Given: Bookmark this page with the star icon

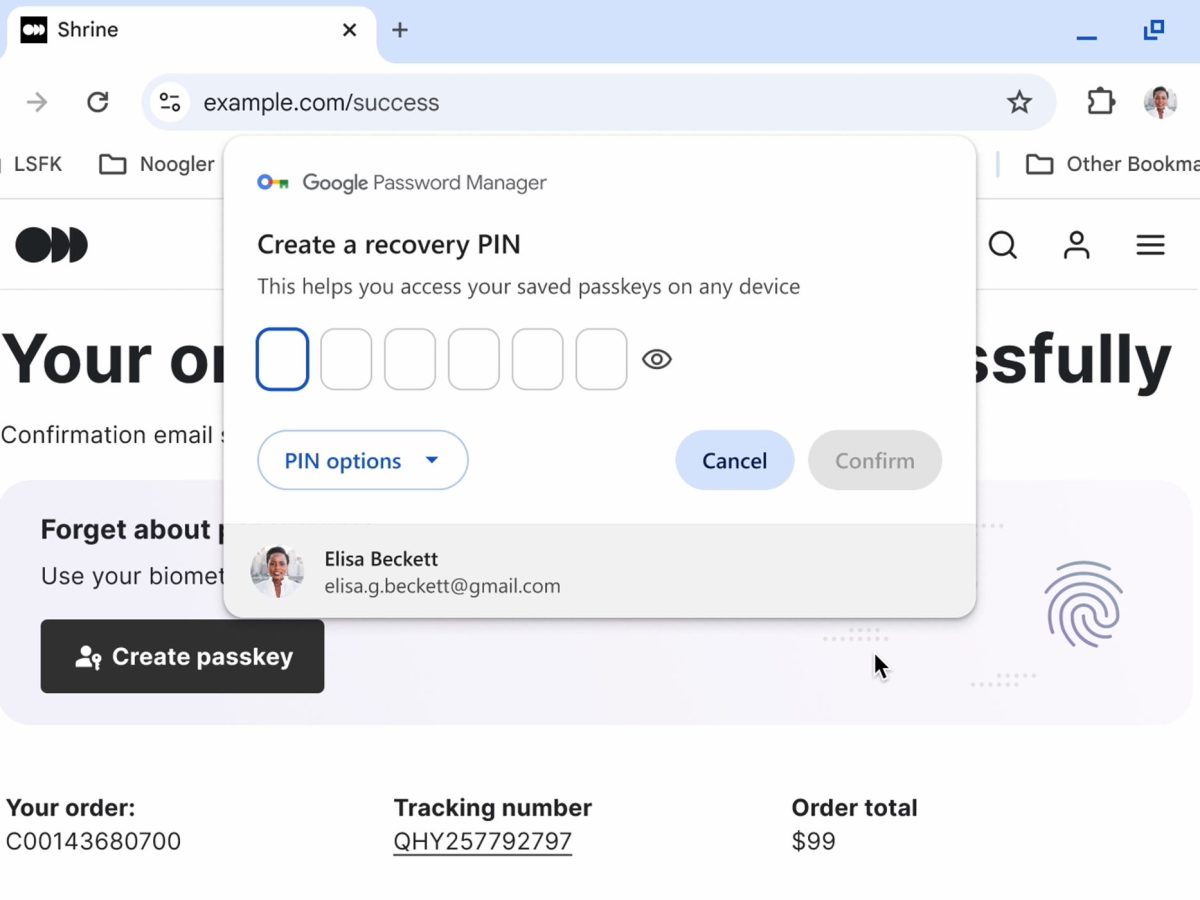Looking at the screenshot, I should [x=1019, y=102].
